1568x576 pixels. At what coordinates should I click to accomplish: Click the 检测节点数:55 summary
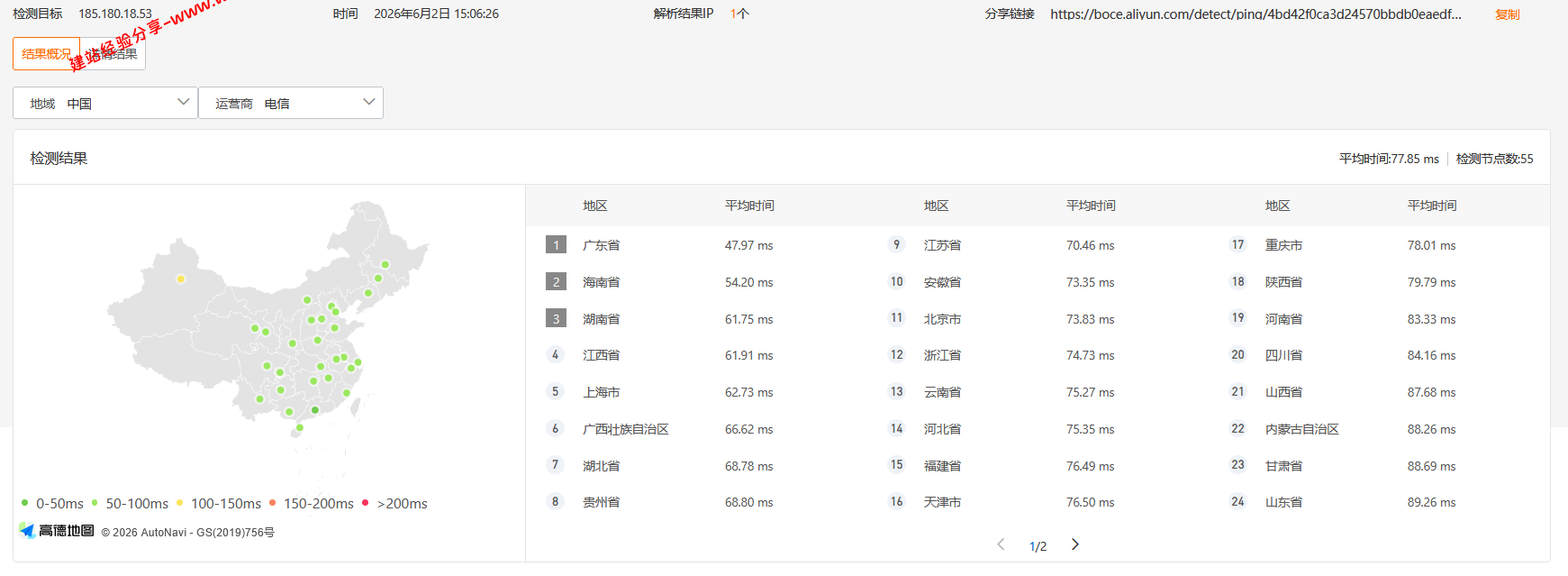click(x=1495, y=159)
